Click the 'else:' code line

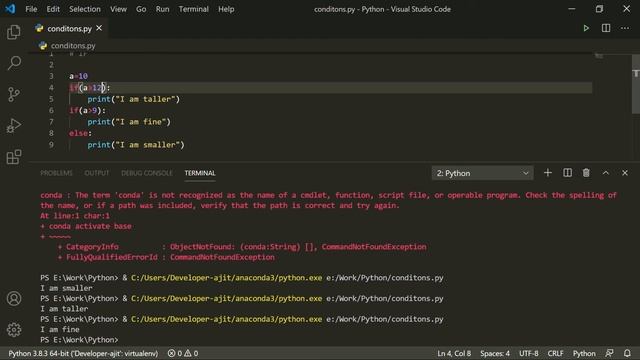pyautogui.click(x=80, y=133)
